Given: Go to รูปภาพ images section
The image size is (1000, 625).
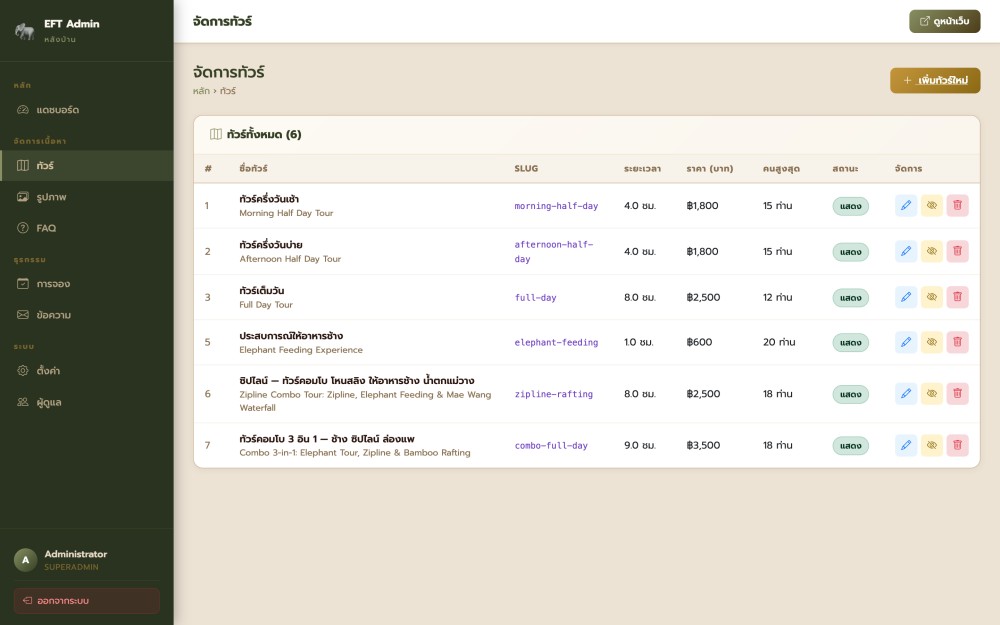Looking at the screenshot, I should click(x=51, y=197).
